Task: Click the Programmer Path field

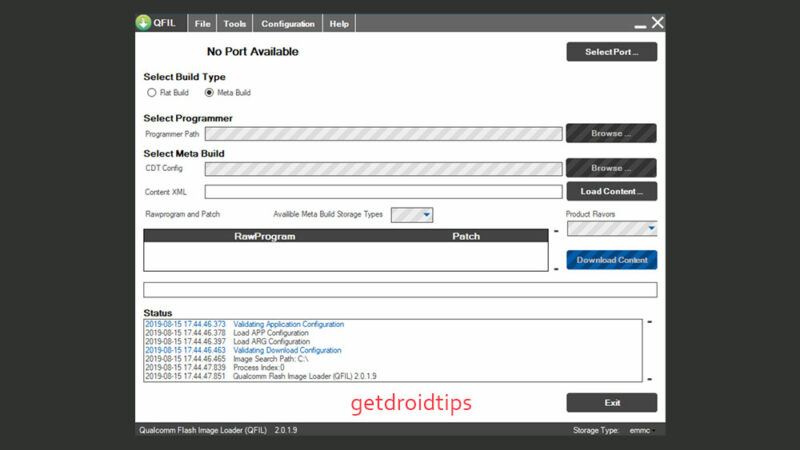Action: (x=384, y=134)
